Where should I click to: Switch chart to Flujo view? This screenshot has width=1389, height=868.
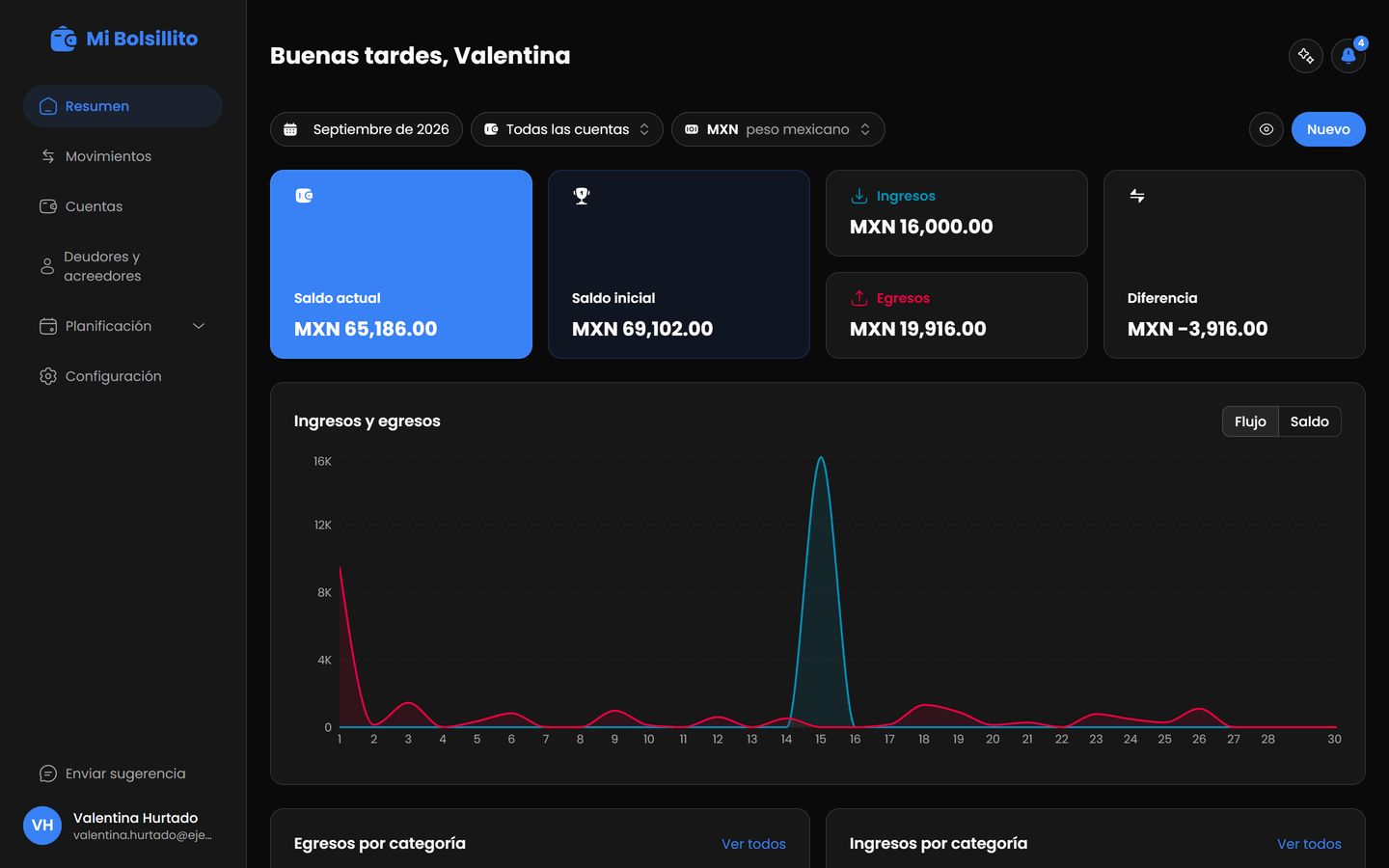point(1250,421)
